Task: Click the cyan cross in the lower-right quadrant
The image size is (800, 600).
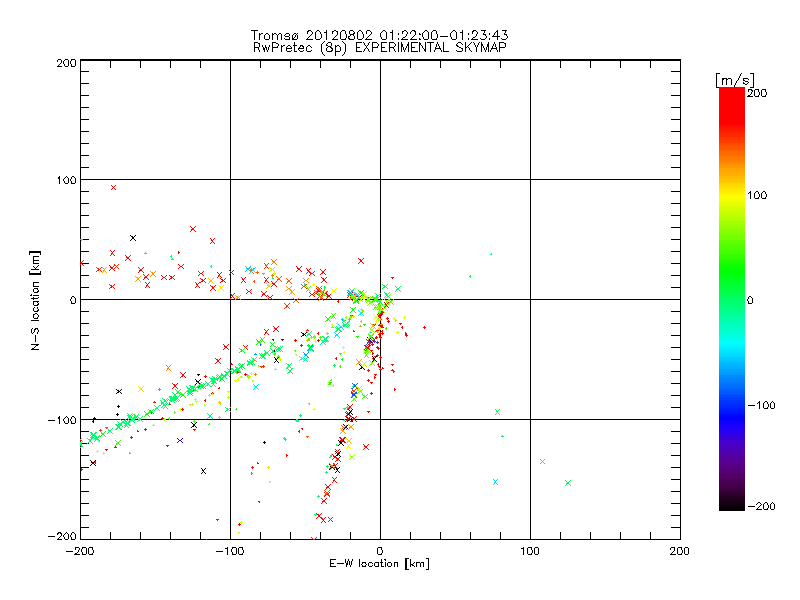Action: [x=495, y=482]
